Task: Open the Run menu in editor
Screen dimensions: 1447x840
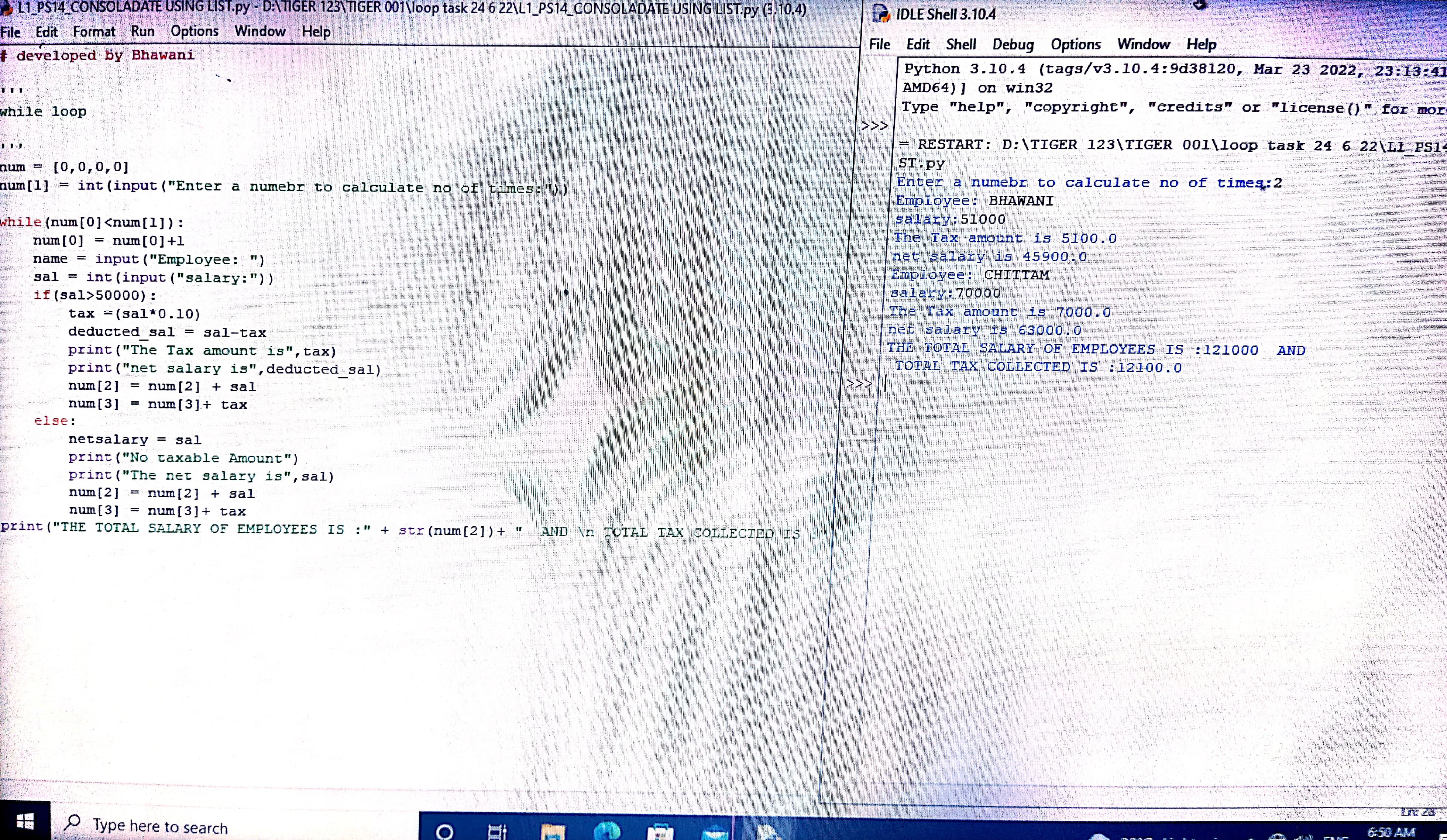Action: click(142, 31)
